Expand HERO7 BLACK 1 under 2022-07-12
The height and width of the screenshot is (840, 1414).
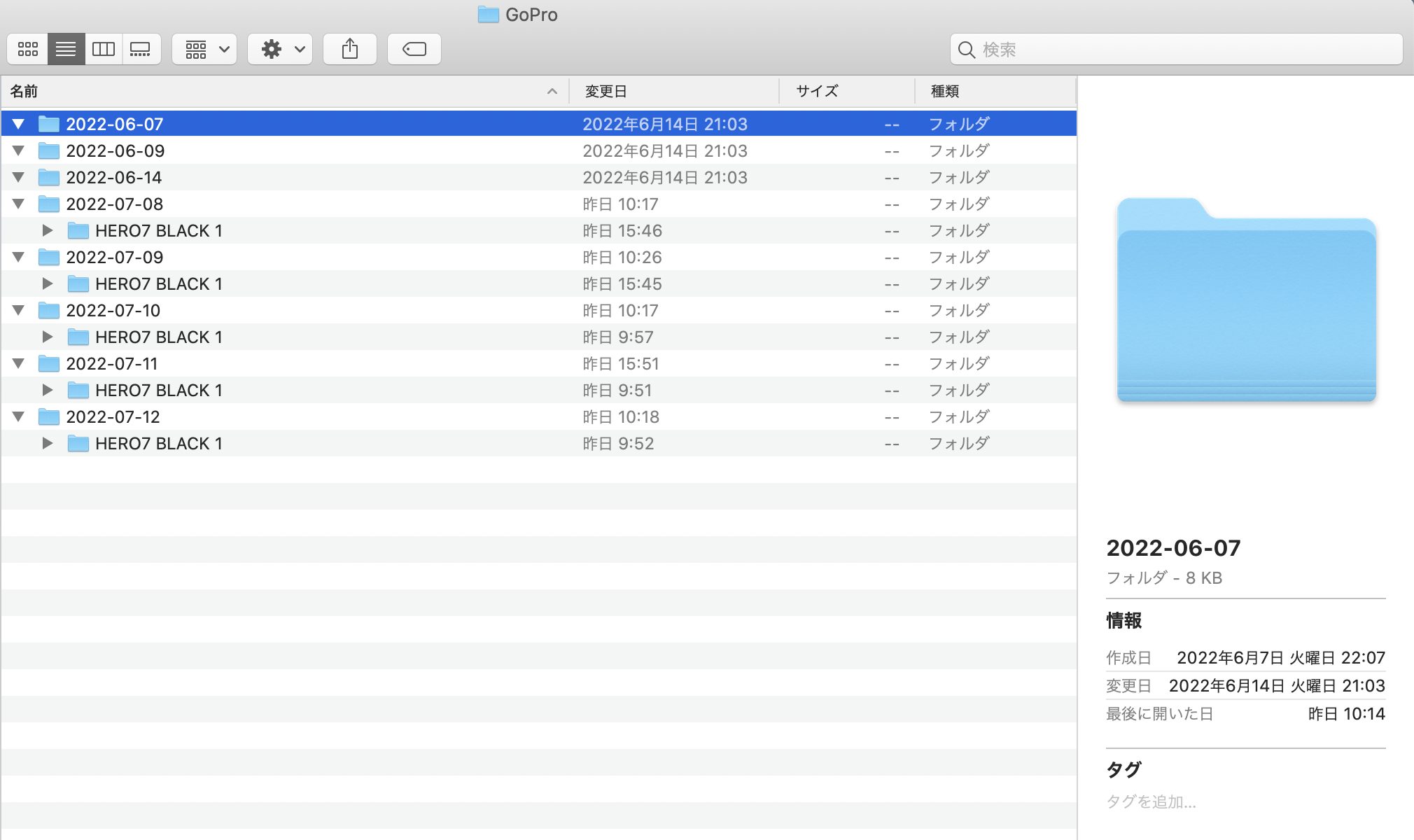pyautogui.click(x=48, y=443)
